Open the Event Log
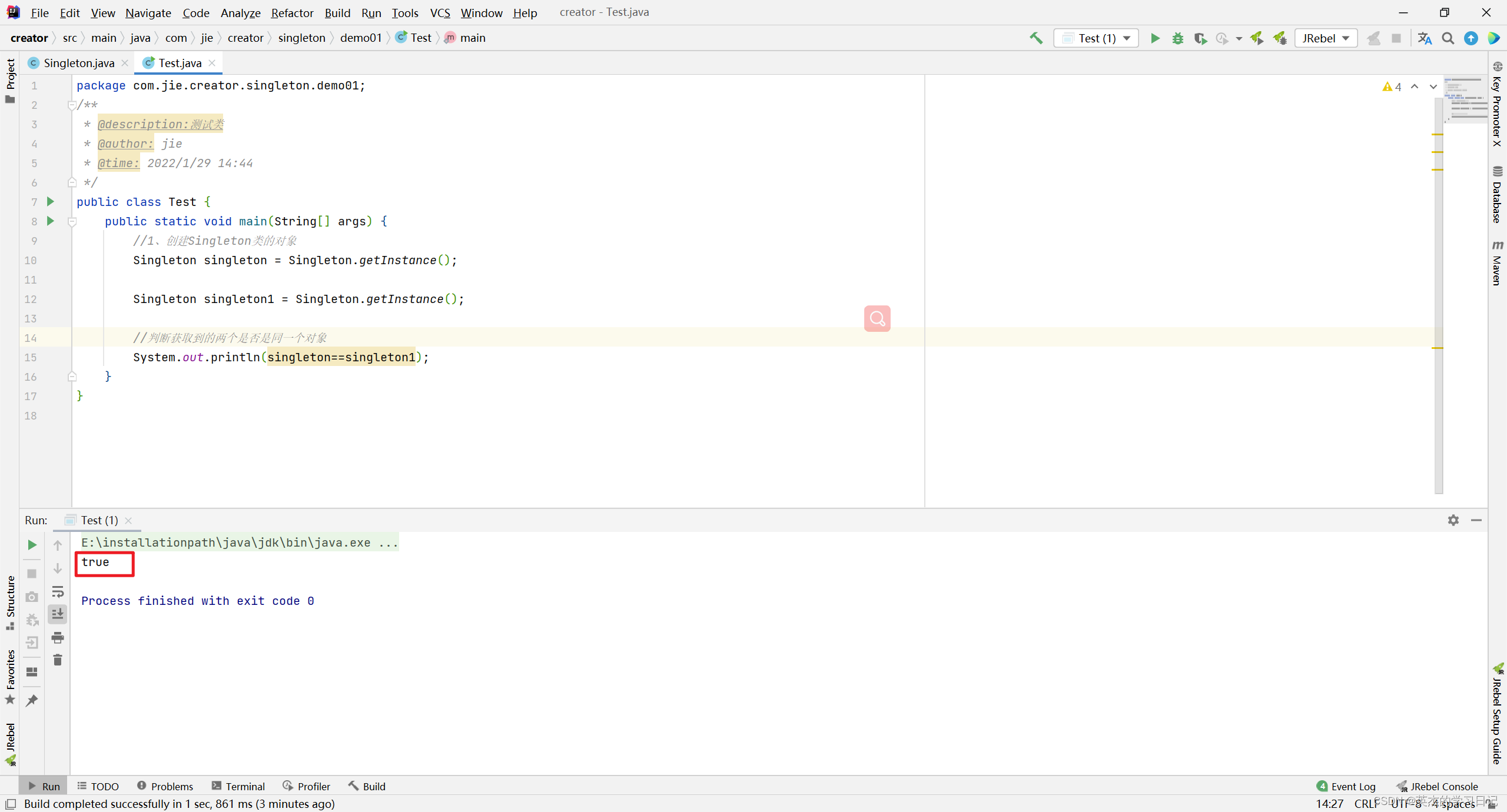The width and height of the screenshot is (1507, 812). [x=1346, y=786]
